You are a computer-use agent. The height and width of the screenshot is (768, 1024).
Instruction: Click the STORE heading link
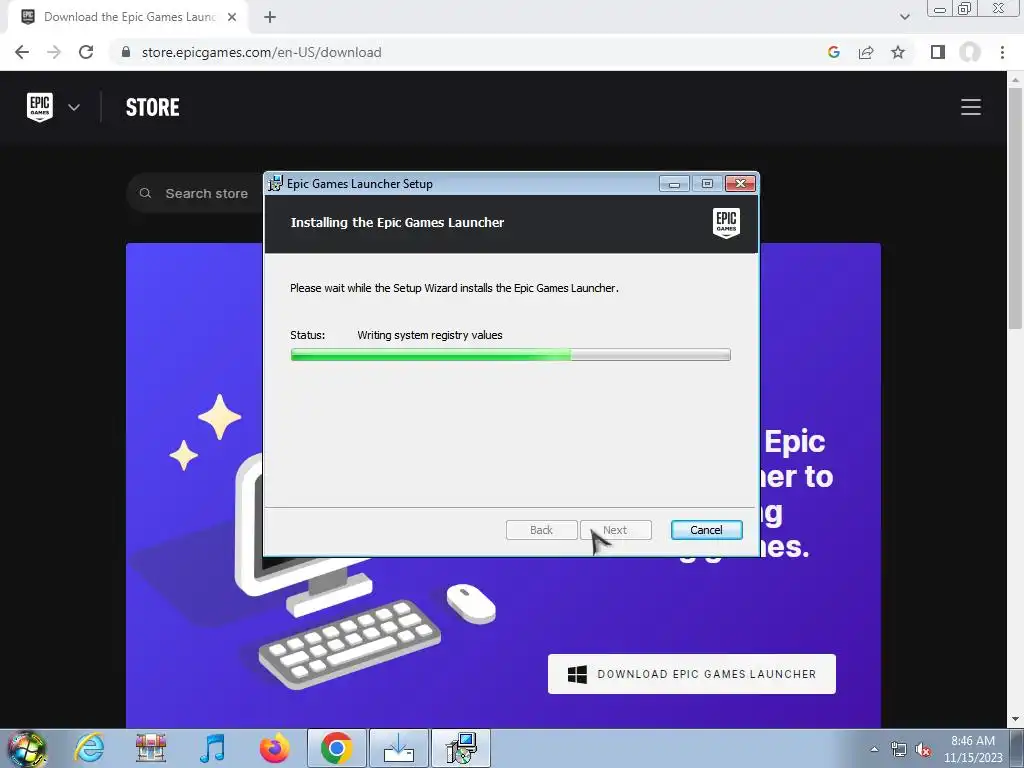click(x=152, y=107)
